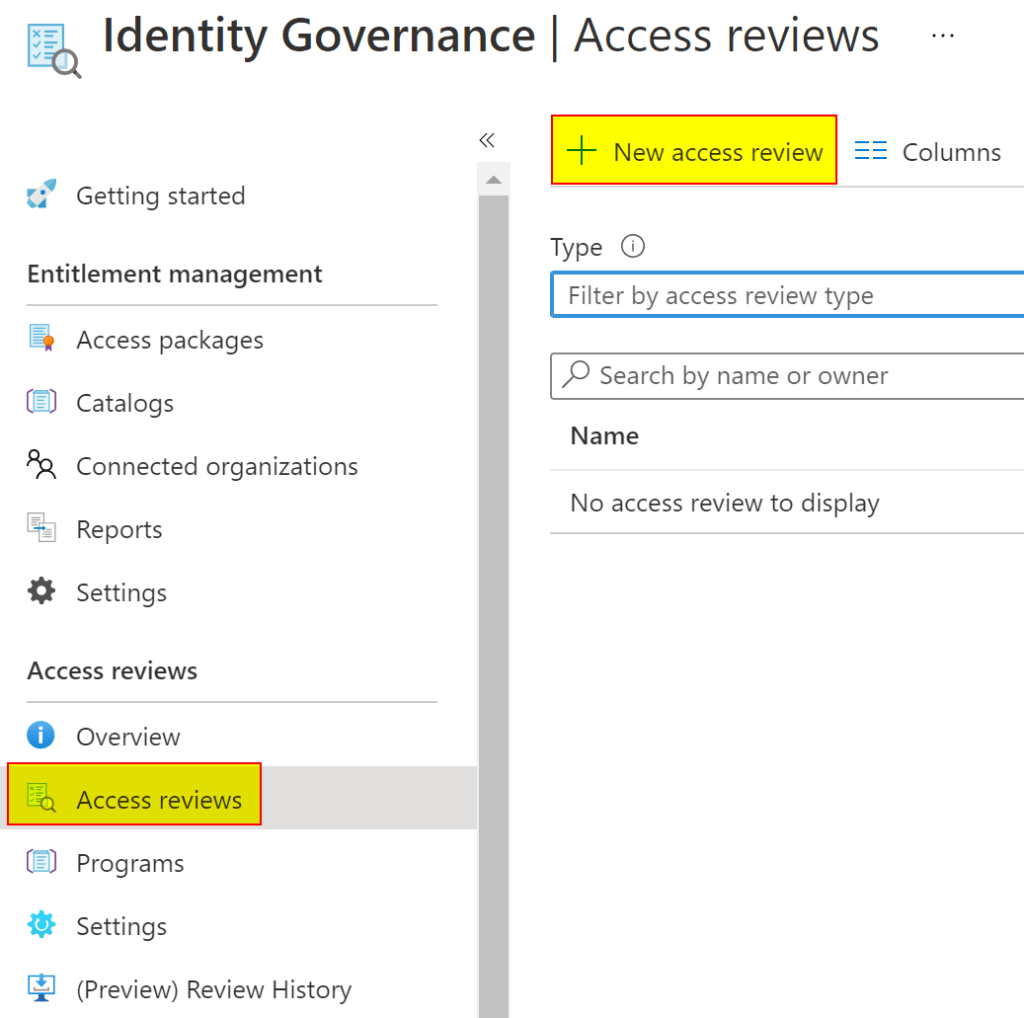Image resolution: width=1024 pixels, height=1018 pixels.
Task: Open Catalogs from the sidebar icon
Action: pos(41,402)
